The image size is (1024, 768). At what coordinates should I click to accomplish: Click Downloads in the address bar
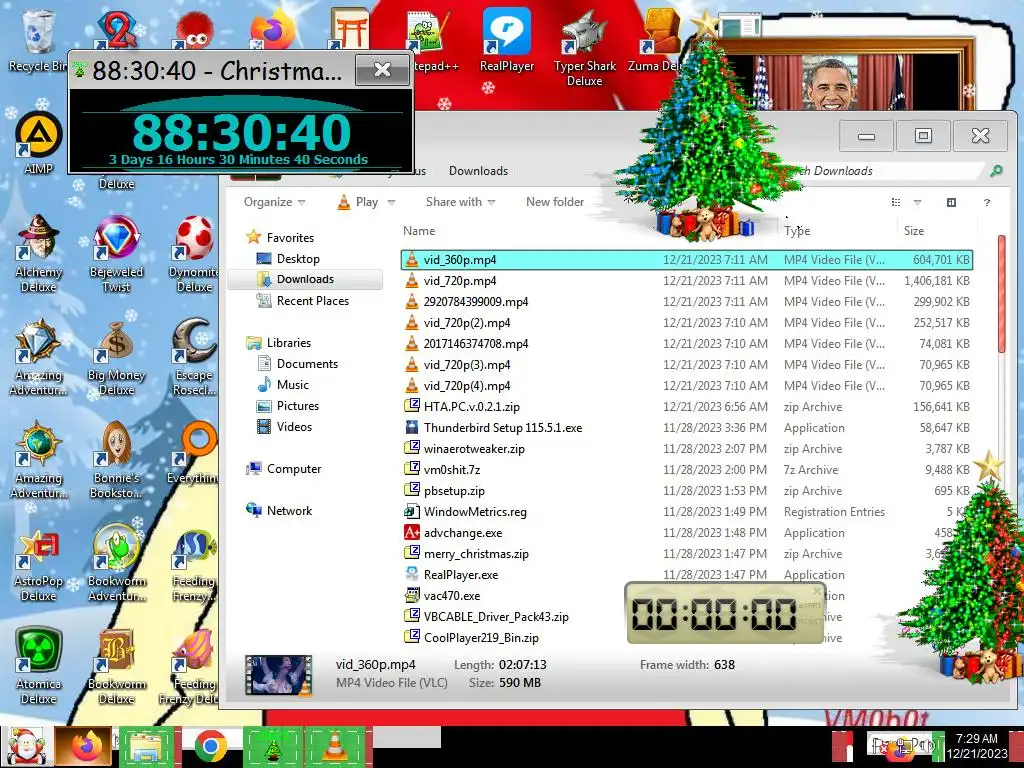478,171
